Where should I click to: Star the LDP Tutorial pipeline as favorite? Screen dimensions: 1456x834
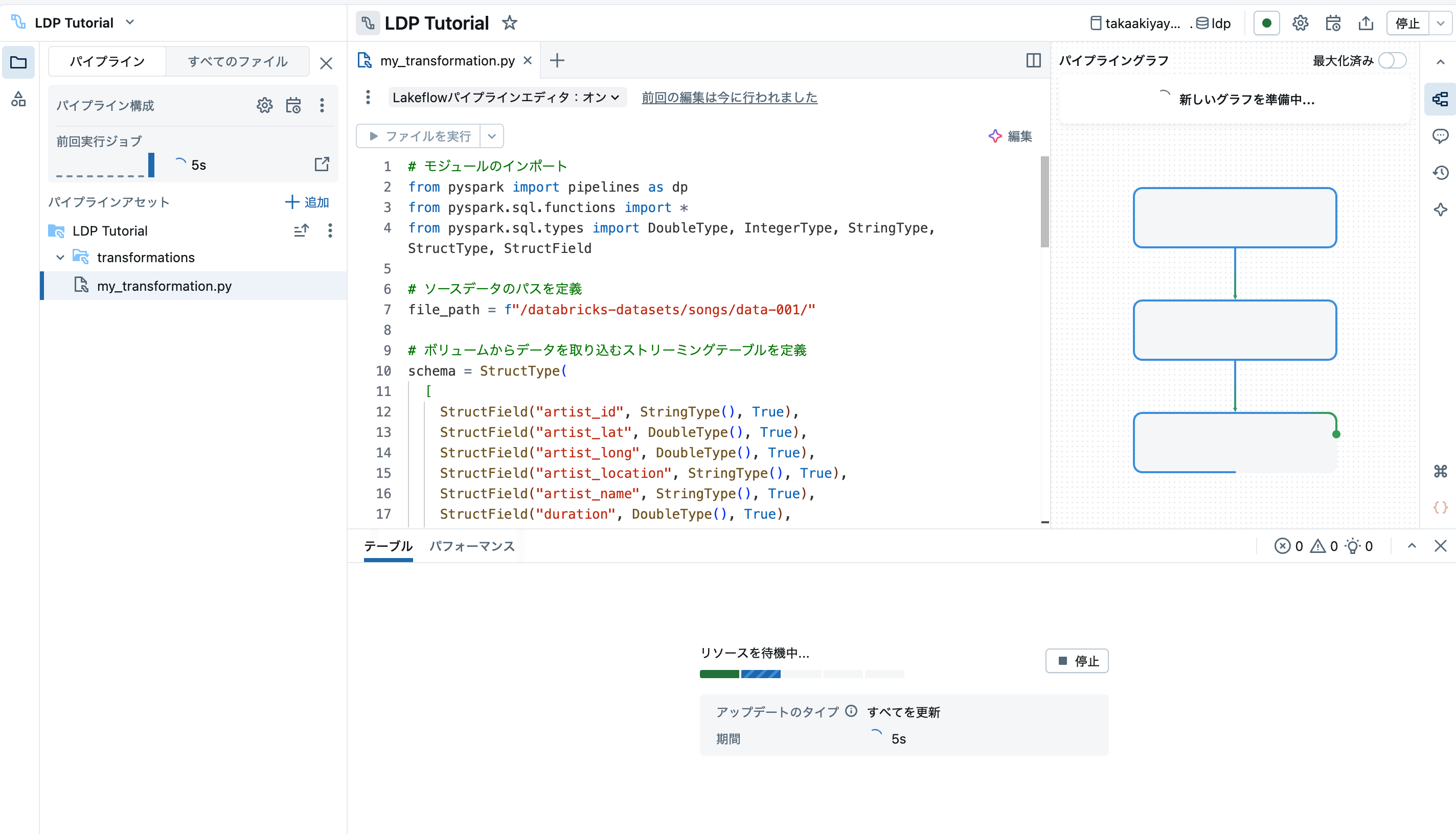pos(509,23)
